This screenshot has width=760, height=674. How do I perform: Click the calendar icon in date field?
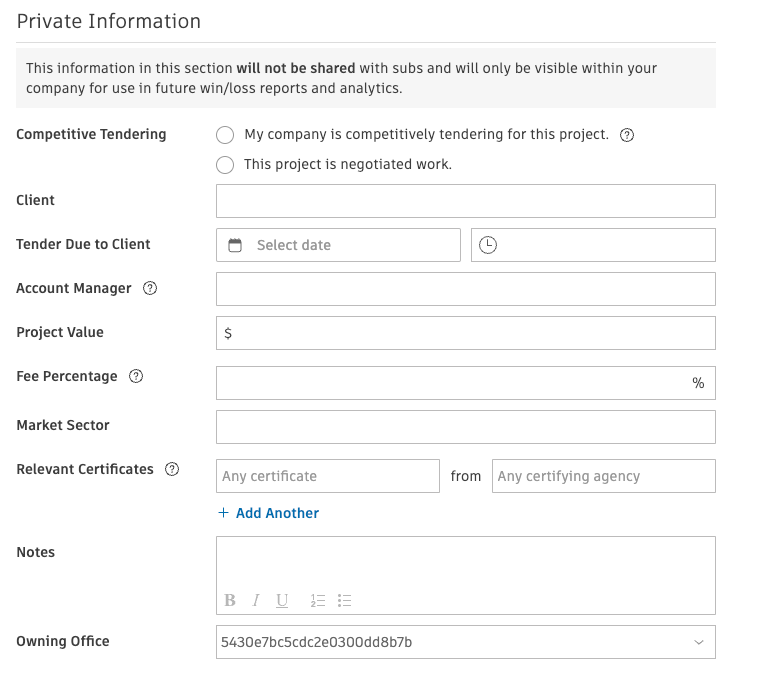235,245
